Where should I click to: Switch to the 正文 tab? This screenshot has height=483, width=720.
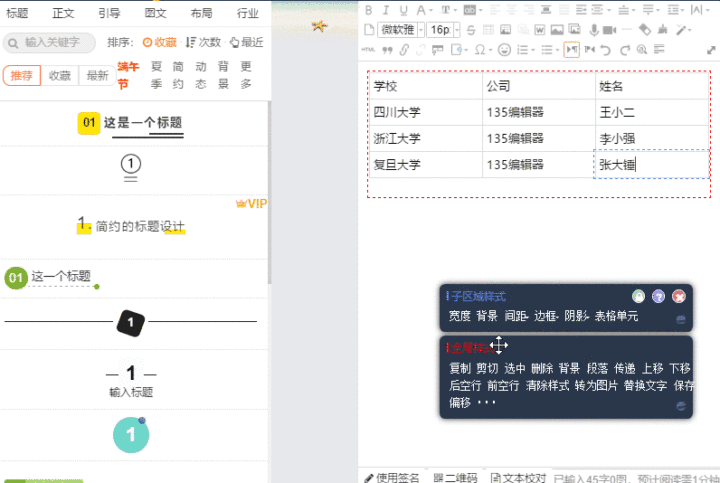(63, 13)
